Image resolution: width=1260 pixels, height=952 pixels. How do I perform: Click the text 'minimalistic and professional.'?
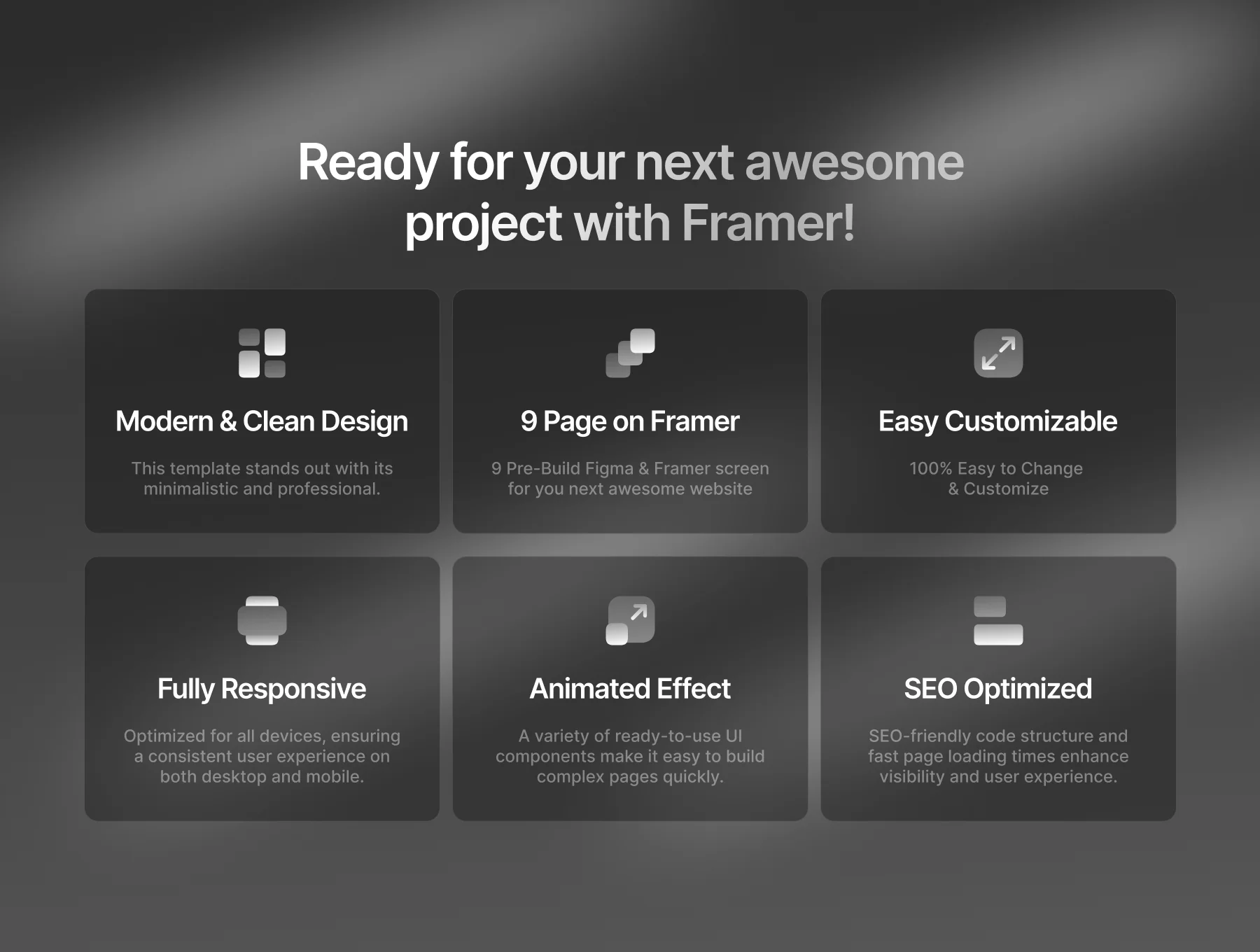tap(262, 489)
